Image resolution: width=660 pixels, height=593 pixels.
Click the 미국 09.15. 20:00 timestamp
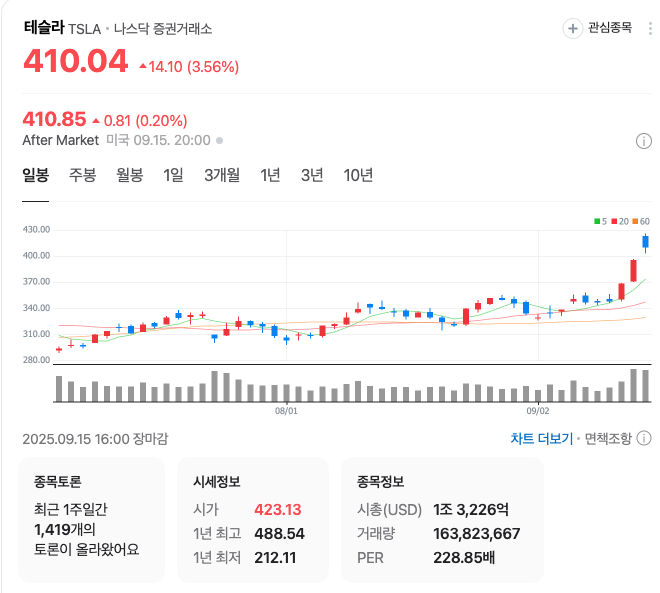158,140
